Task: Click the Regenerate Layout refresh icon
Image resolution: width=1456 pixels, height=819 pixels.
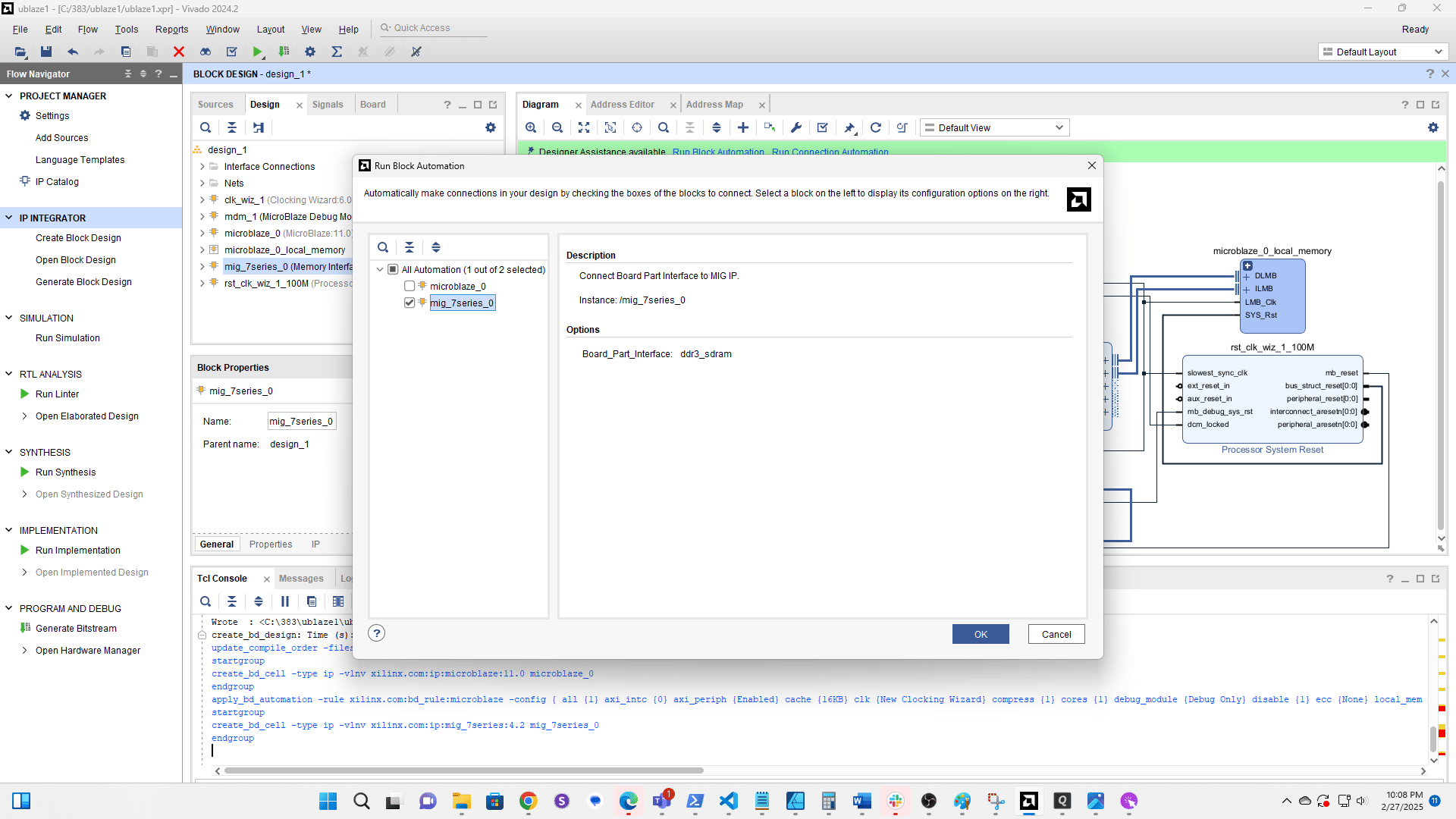Action: pyautogui.click(x=875, y=127)
